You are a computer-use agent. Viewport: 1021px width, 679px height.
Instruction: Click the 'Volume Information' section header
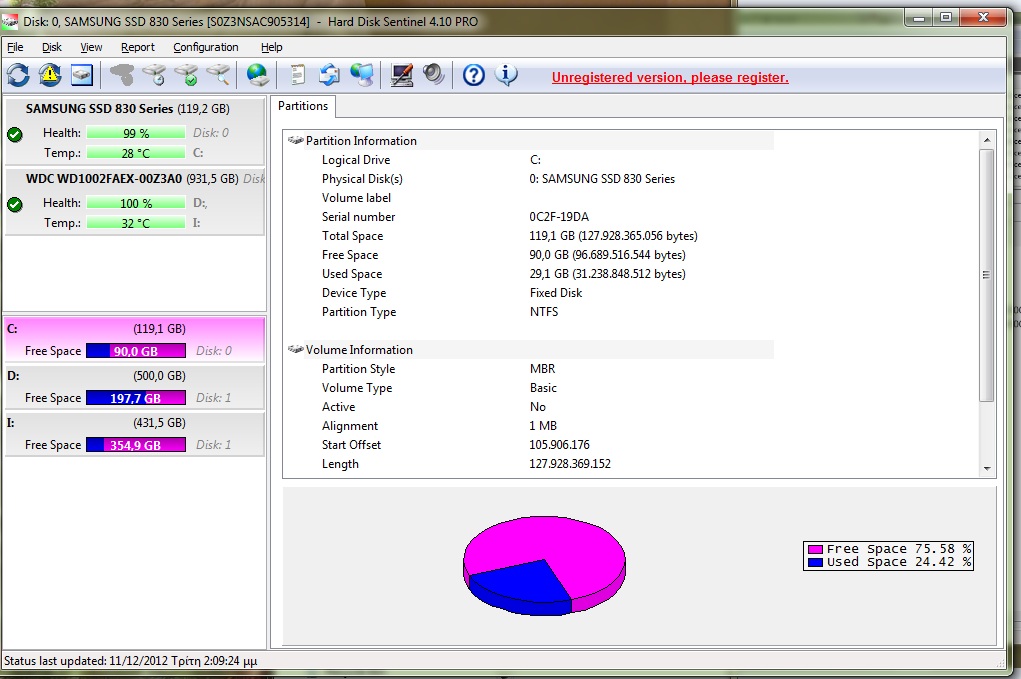tap(359, 350)
